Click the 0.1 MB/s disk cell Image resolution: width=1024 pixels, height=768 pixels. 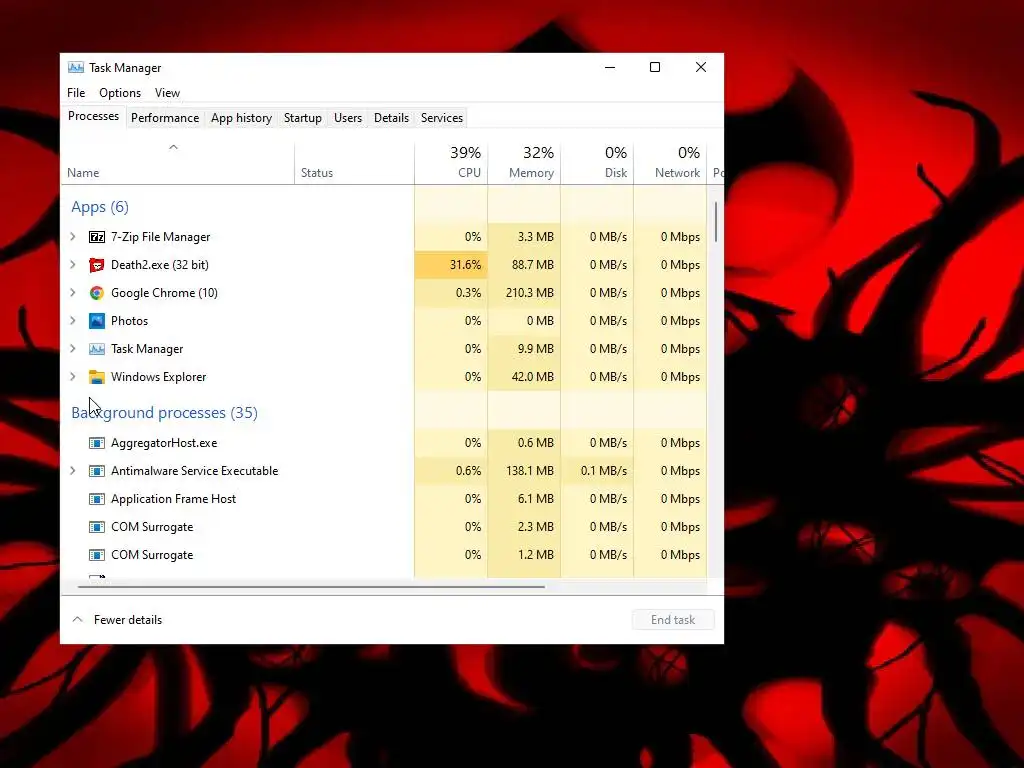598,471
